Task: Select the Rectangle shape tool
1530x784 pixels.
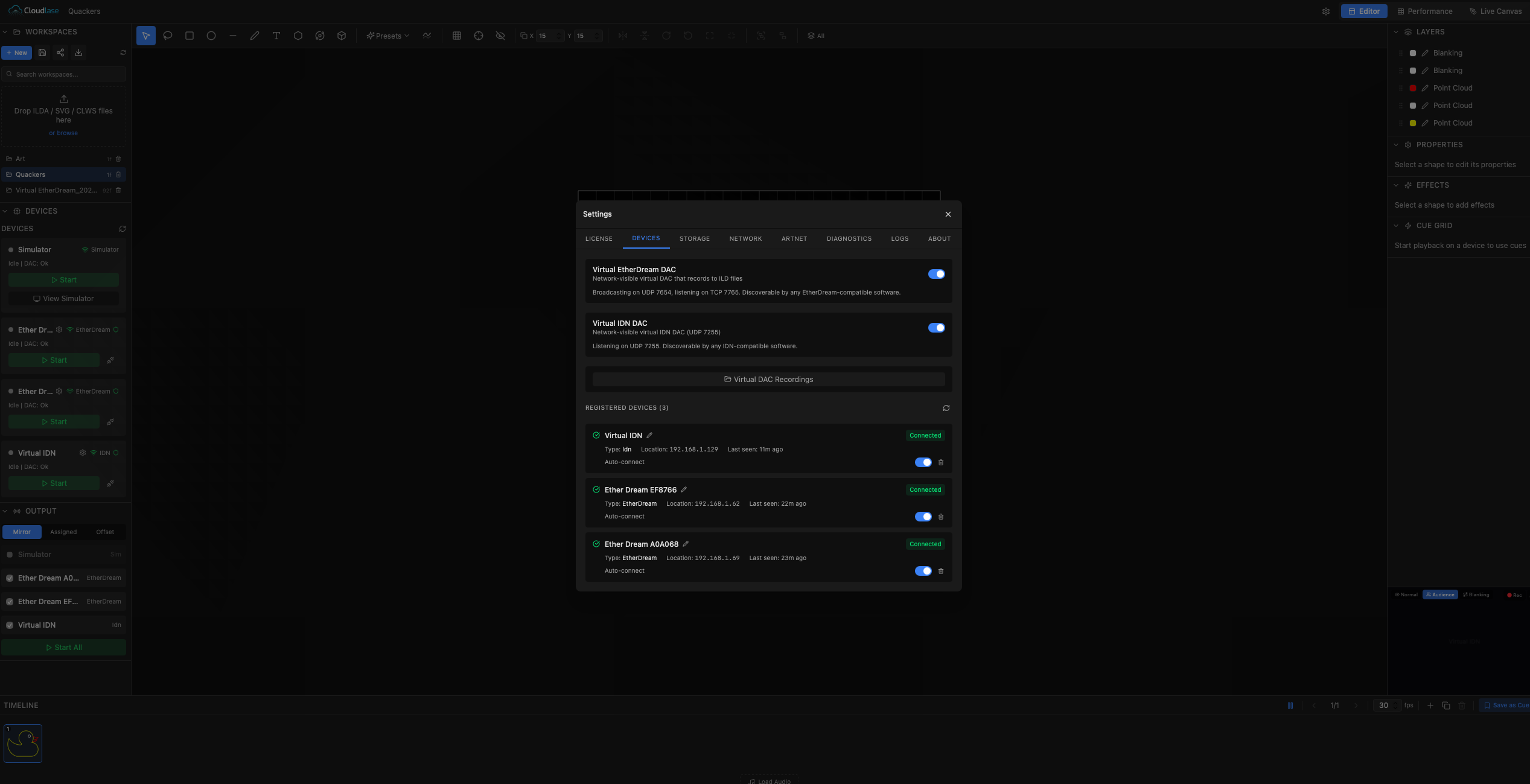Action: coord(190,36)
